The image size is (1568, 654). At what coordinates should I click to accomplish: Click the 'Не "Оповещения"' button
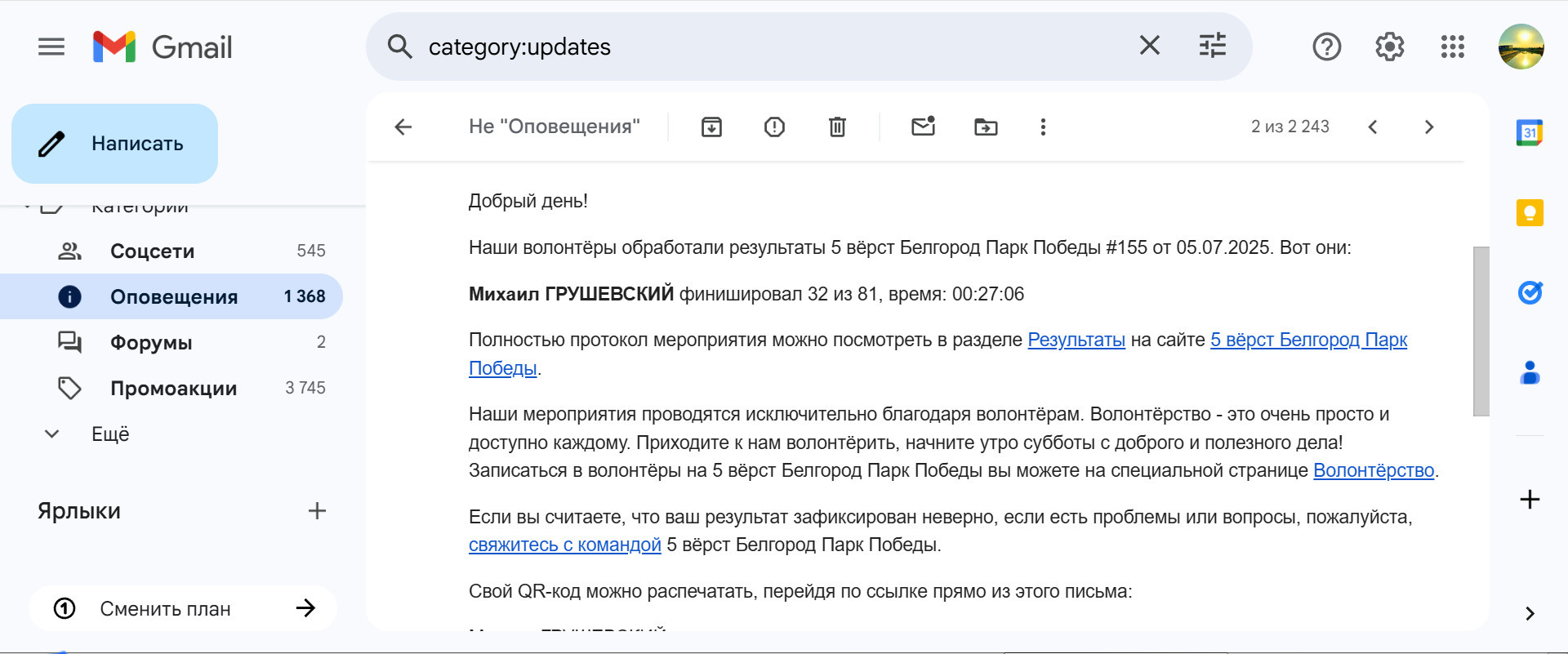tap(554, 127)
